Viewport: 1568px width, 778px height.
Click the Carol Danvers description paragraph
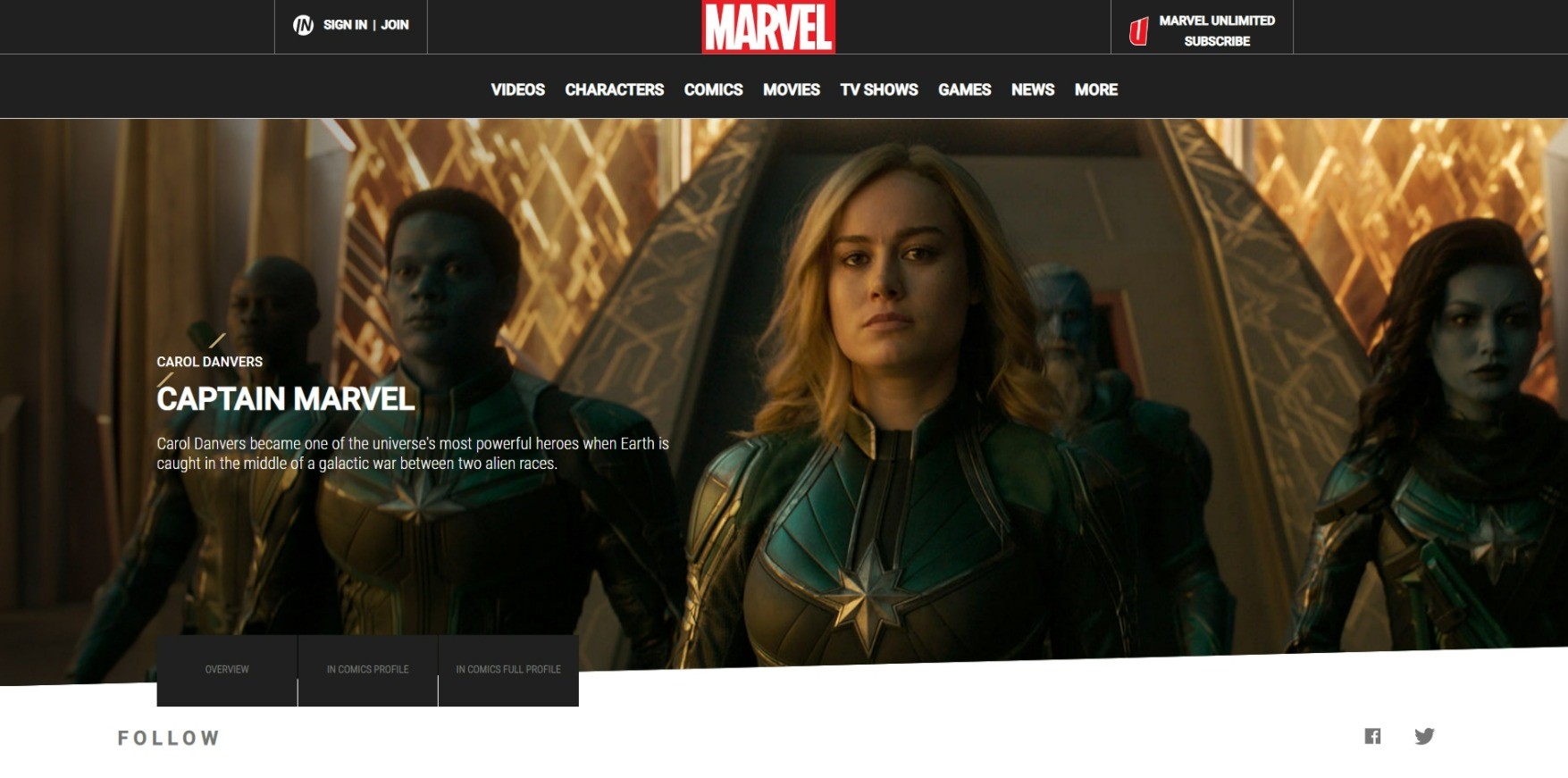413,454
